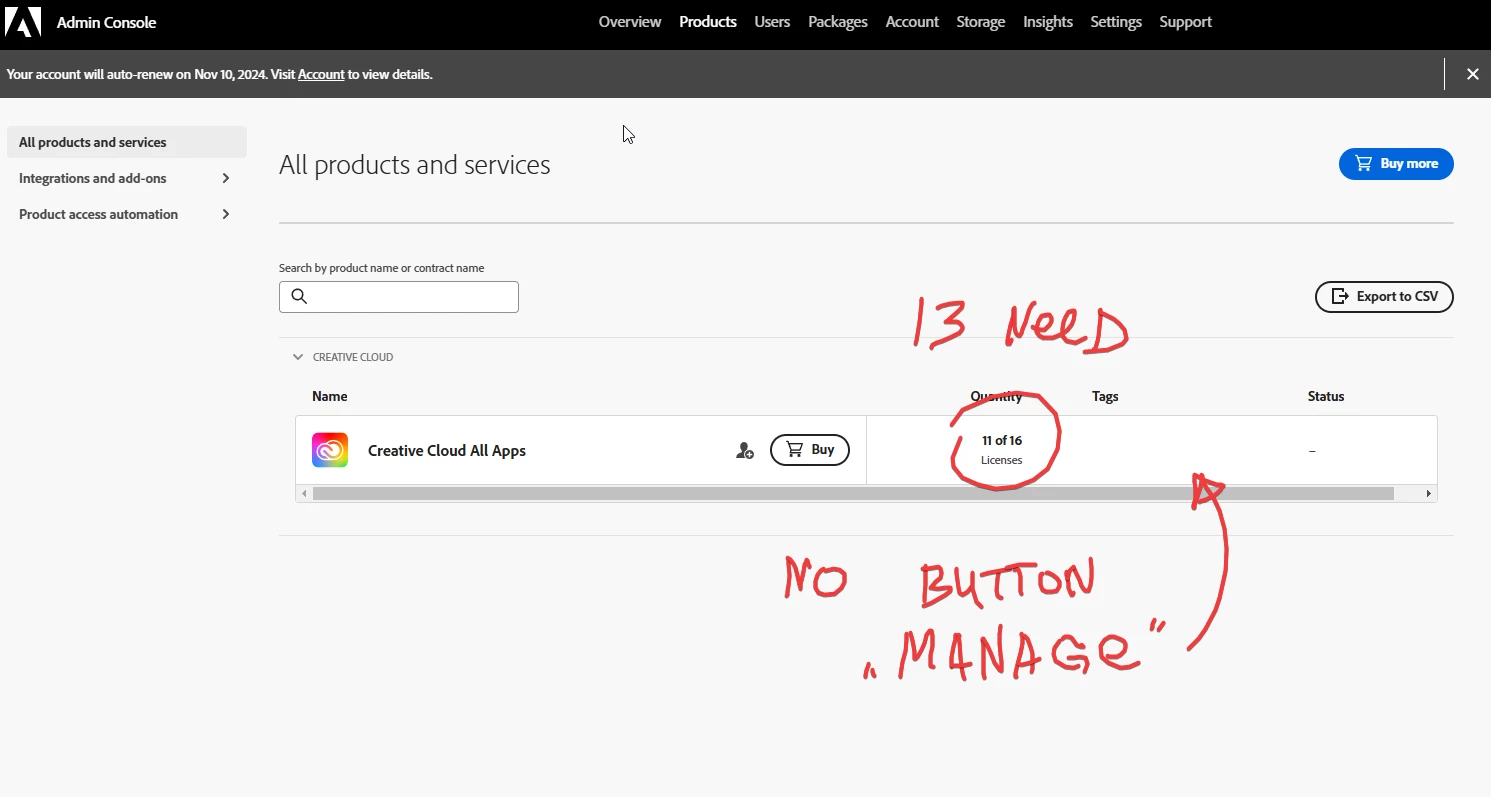Click the Status column header
Image resolution: width=1491 pixels, height=797 pixels.
(1326, 396)
